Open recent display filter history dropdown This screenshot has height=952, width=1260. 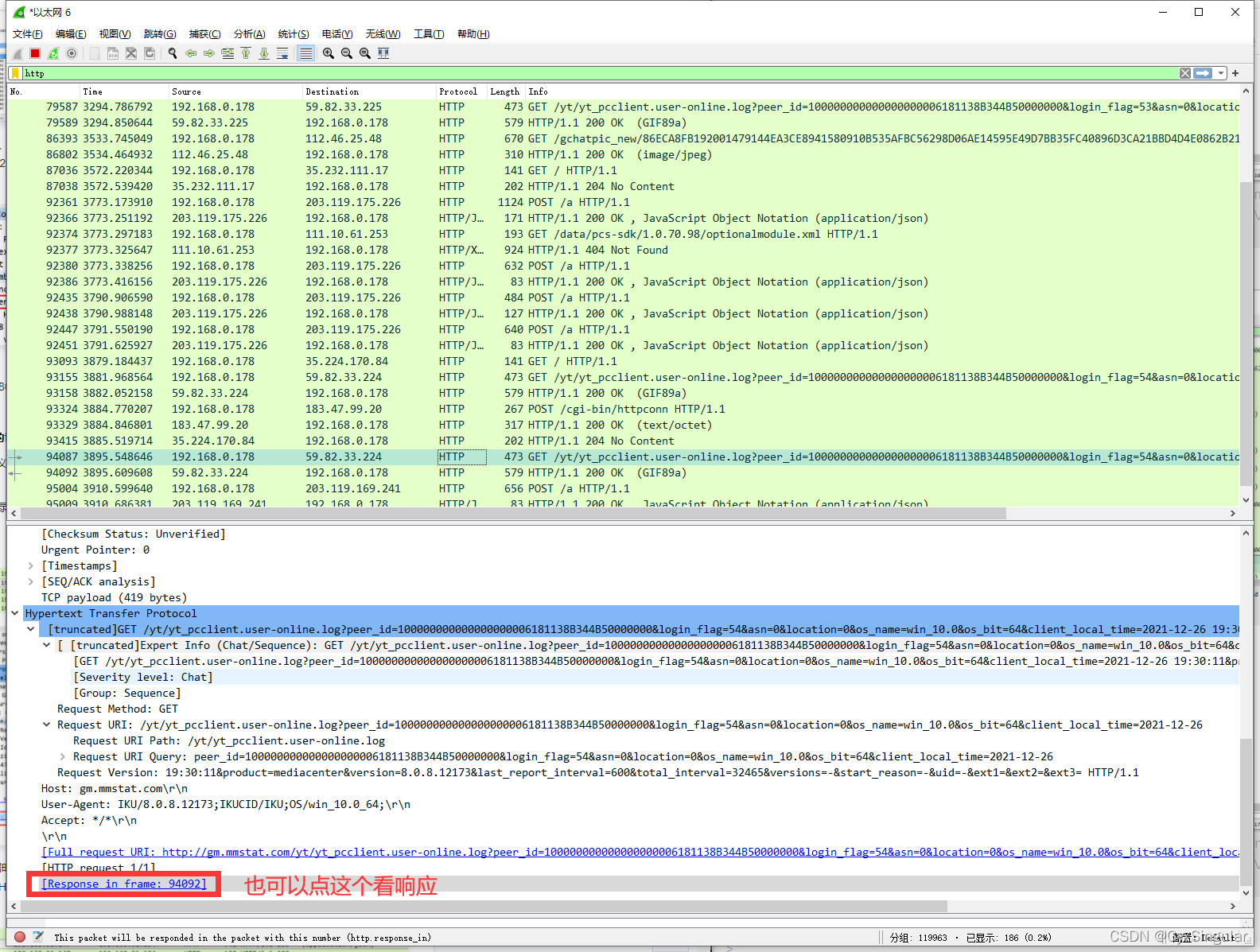(1220, 73)
